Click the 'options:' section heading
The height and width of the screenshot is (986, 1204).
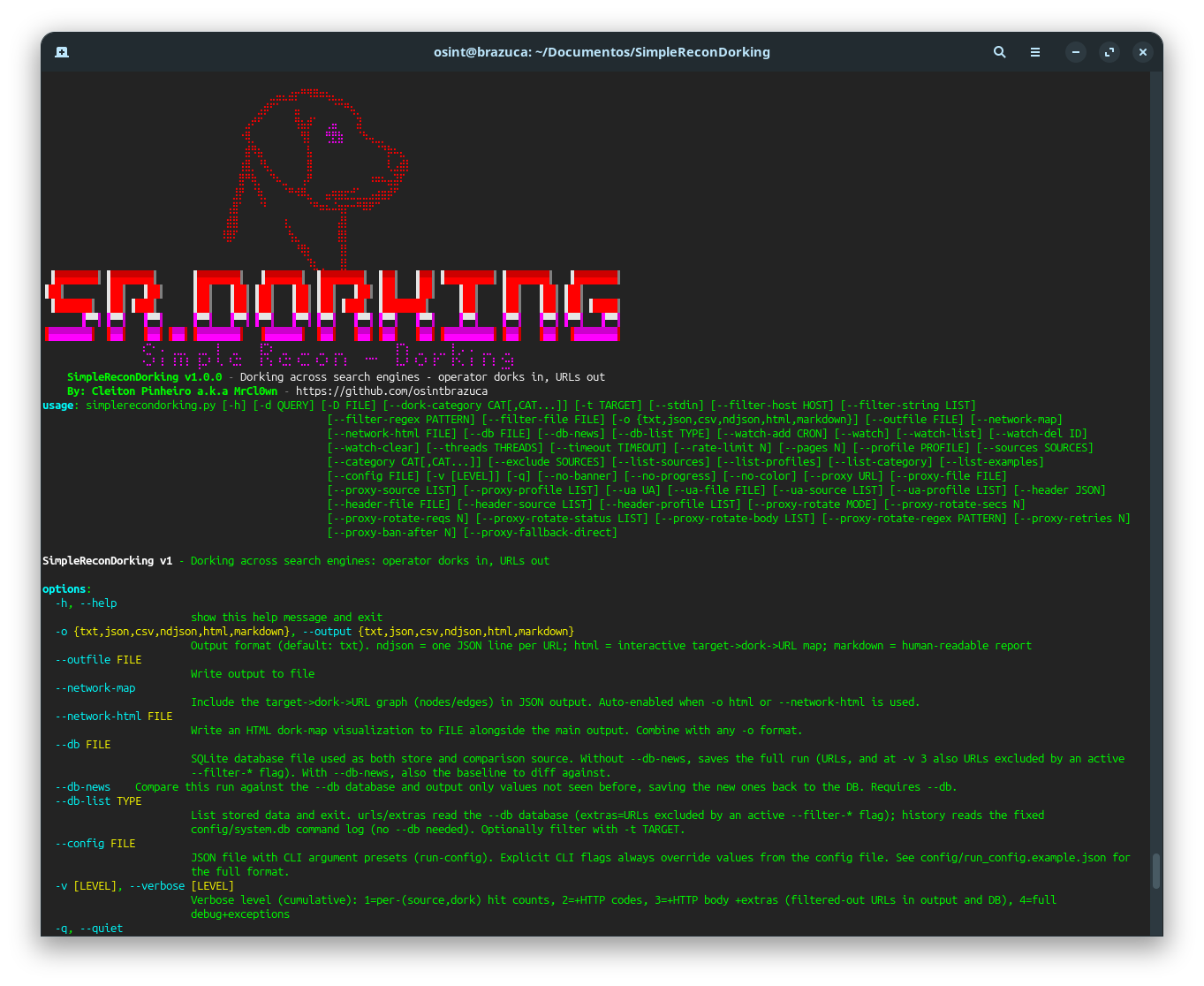[x=67, y=589]
